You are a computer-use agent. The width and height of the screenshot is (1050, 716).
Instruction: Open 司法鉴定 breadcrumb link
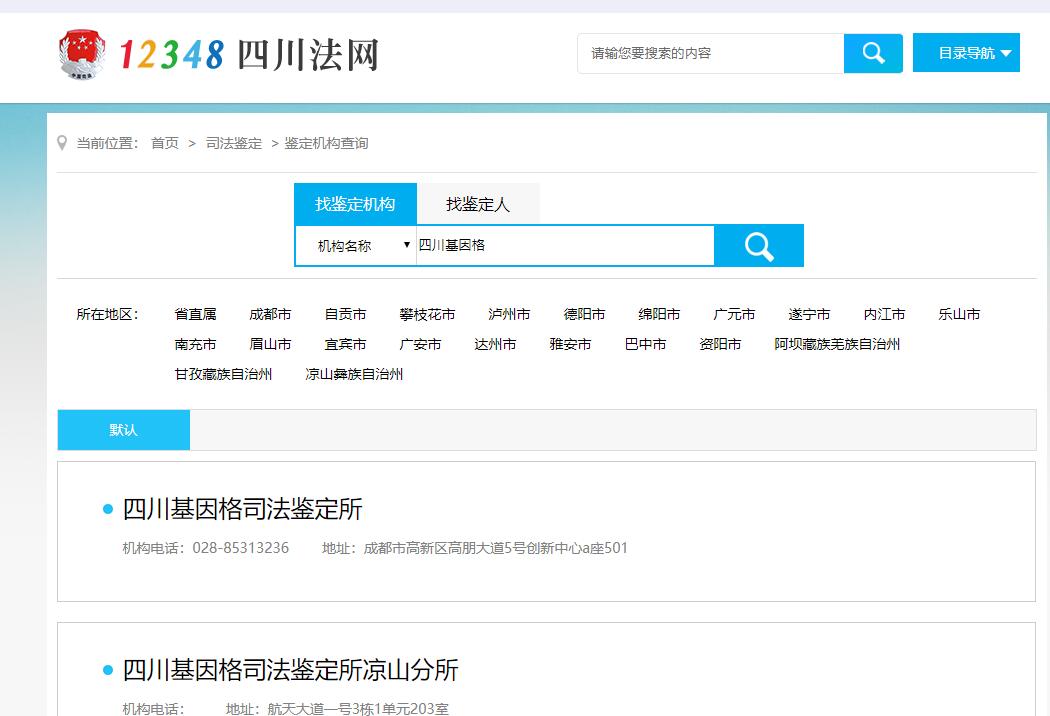(x=234, y=143)
